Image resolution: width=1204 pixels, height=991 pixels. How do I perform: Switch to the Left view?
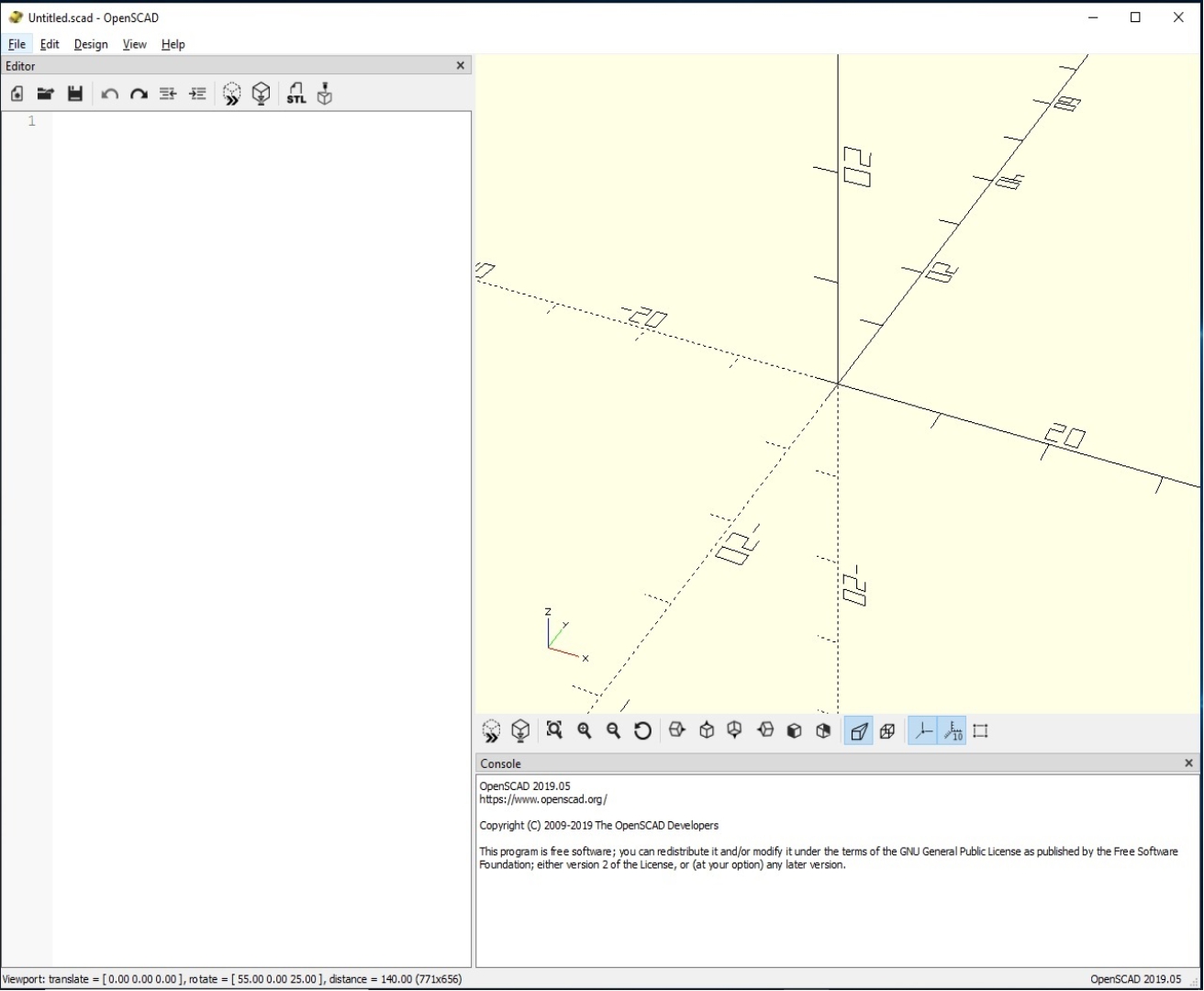click(x=765, y=730)
